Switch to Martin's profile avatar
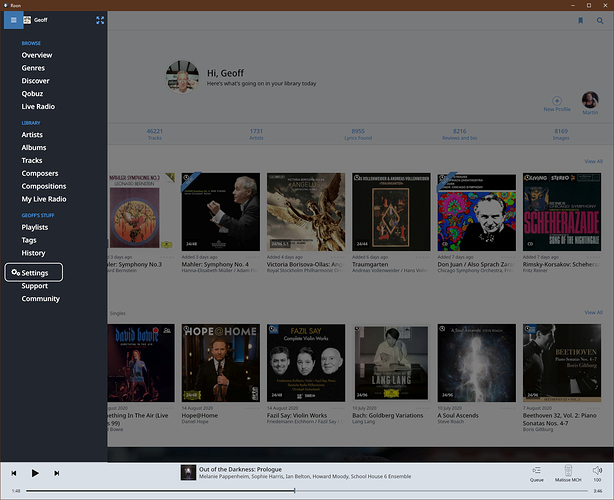The image size is (614, 500). [x=590, y=100]
